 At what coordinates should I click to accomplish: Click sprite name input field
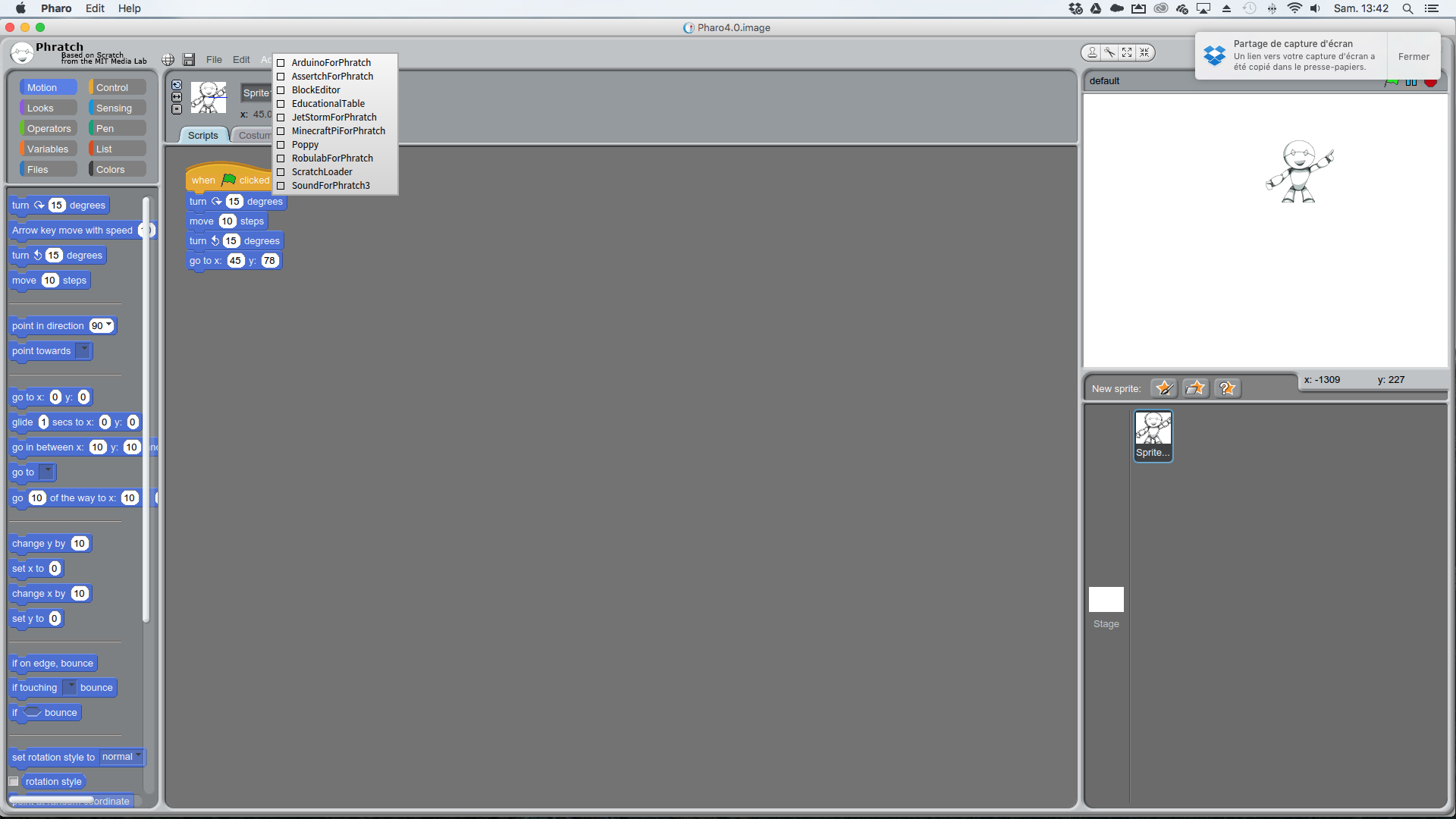pos(256,93)
